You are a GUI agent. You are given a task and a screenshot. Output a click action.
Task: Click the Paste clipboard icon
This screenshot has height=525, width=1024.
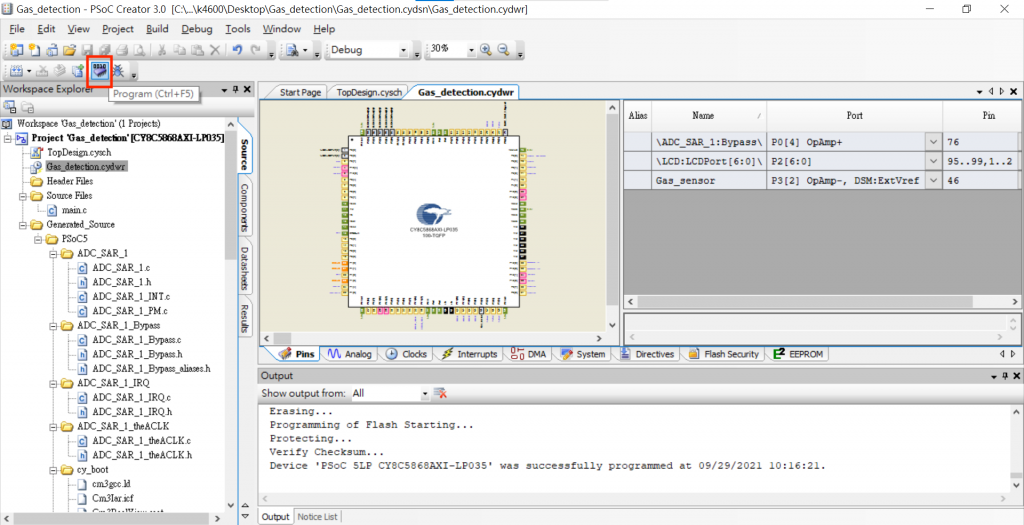[x=197, y=50]
